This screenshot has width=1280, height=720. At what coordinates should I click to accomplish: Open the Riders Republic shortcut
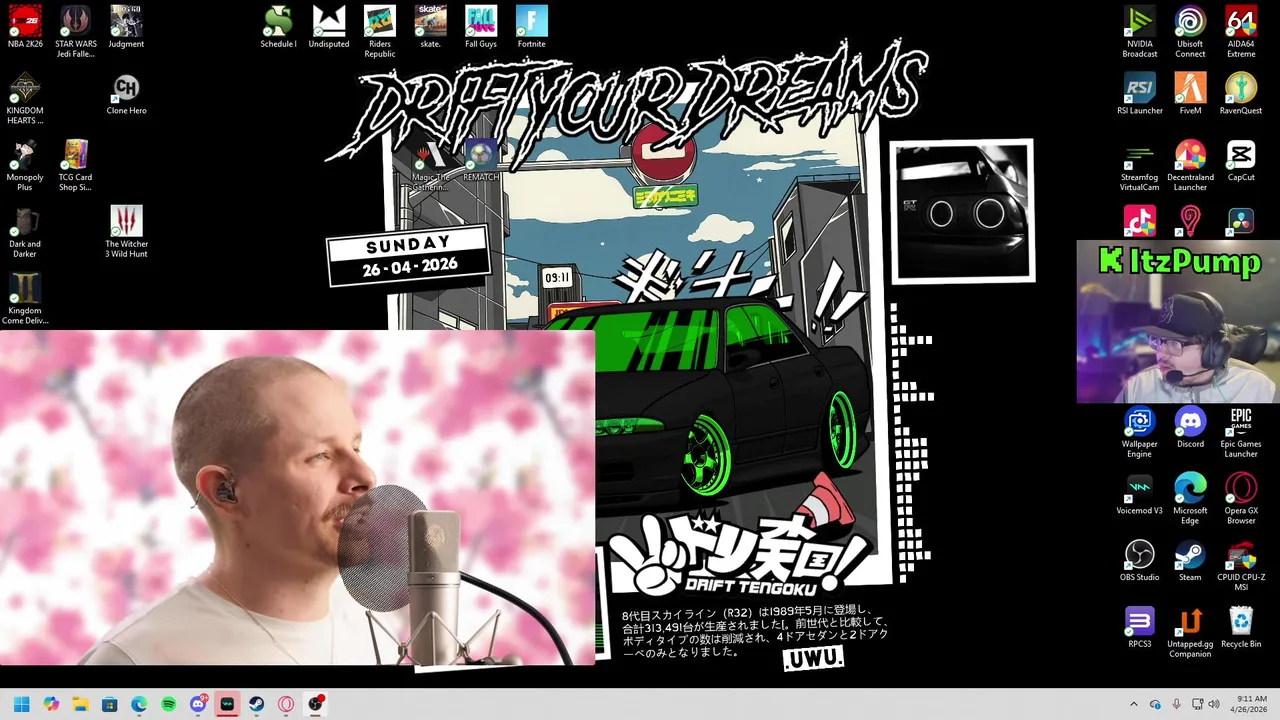click(379, 32)
